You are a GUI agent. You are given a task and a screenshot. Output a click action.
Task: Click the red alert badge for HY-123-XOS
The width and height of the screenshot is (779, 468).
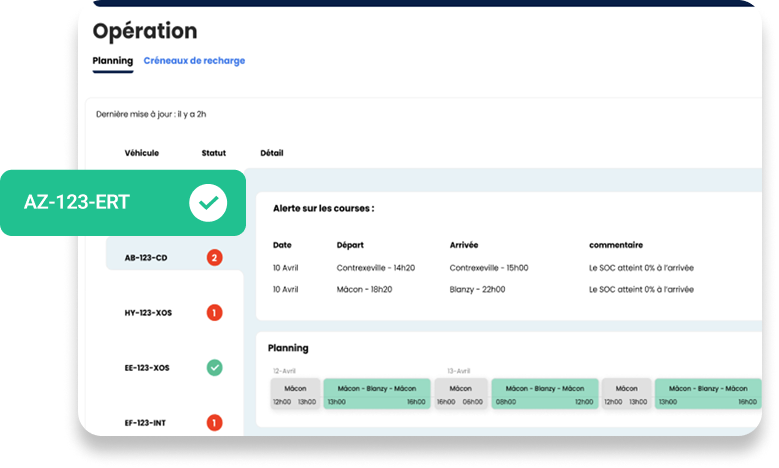(x=215, y=313)
